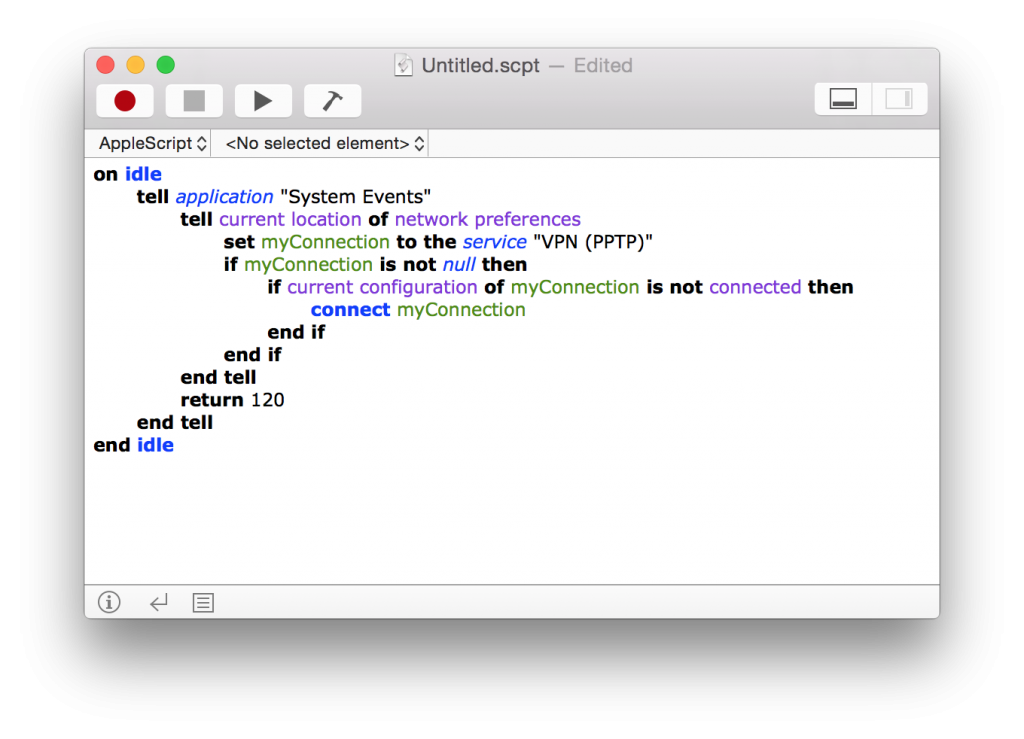Click the 'end idle' last line
1024x739 pixels.
134,445
